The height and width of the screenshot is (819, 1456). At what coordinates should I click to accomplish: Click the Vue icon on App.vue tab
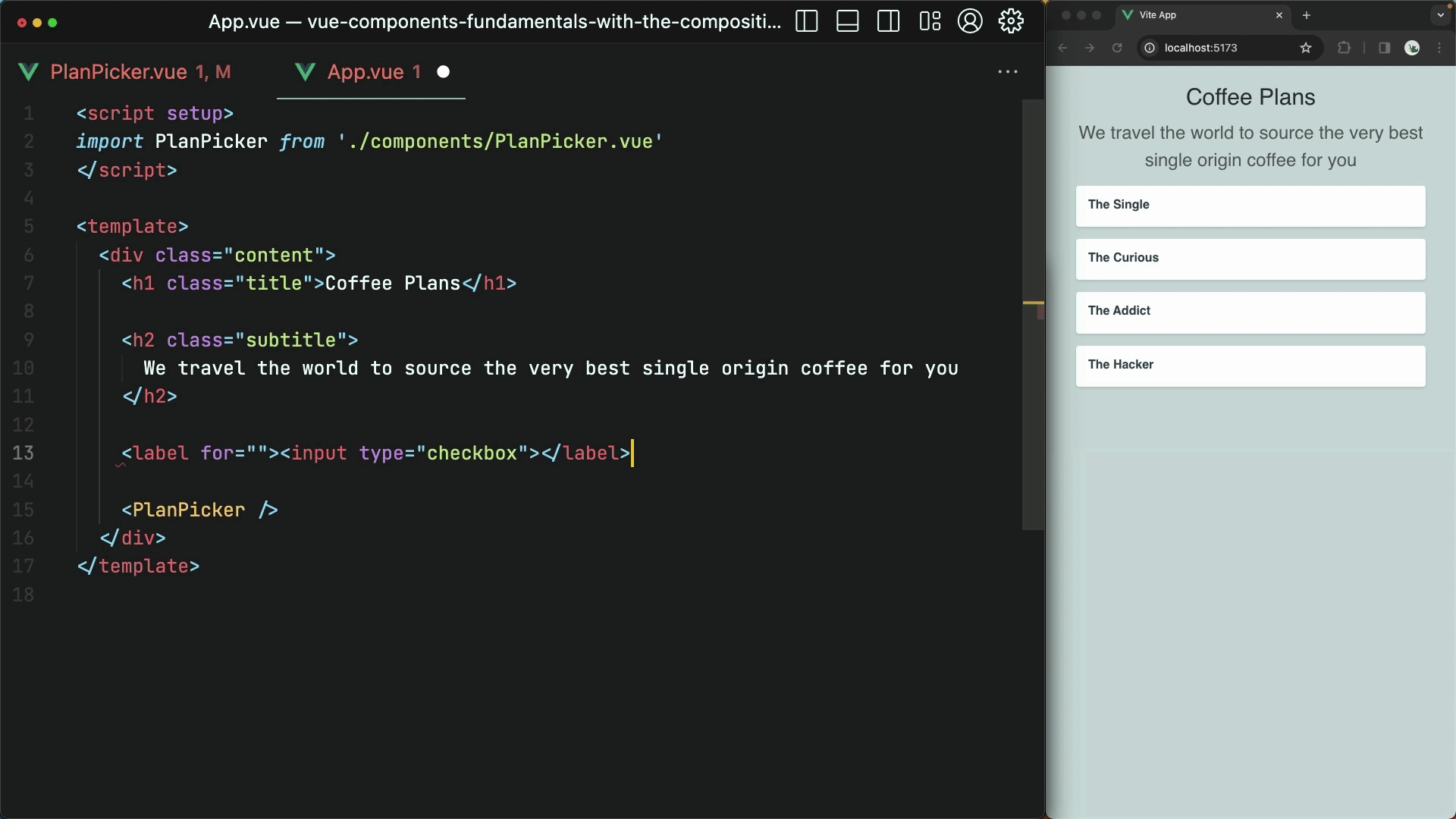click(x=306, y=72)
